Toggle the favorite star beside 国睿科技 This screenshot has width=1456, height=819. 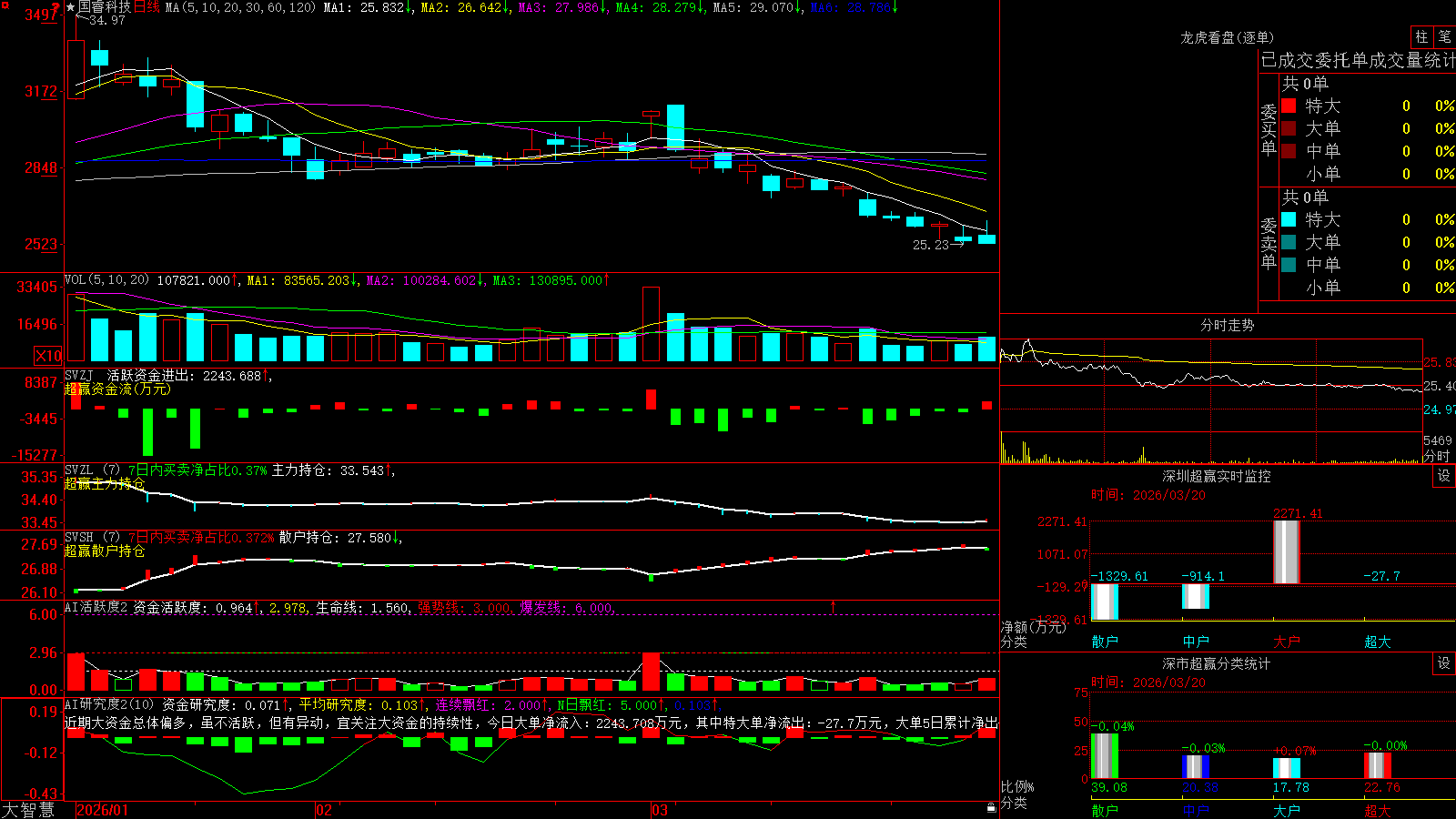pyautogui.click(x=70, y=7)
